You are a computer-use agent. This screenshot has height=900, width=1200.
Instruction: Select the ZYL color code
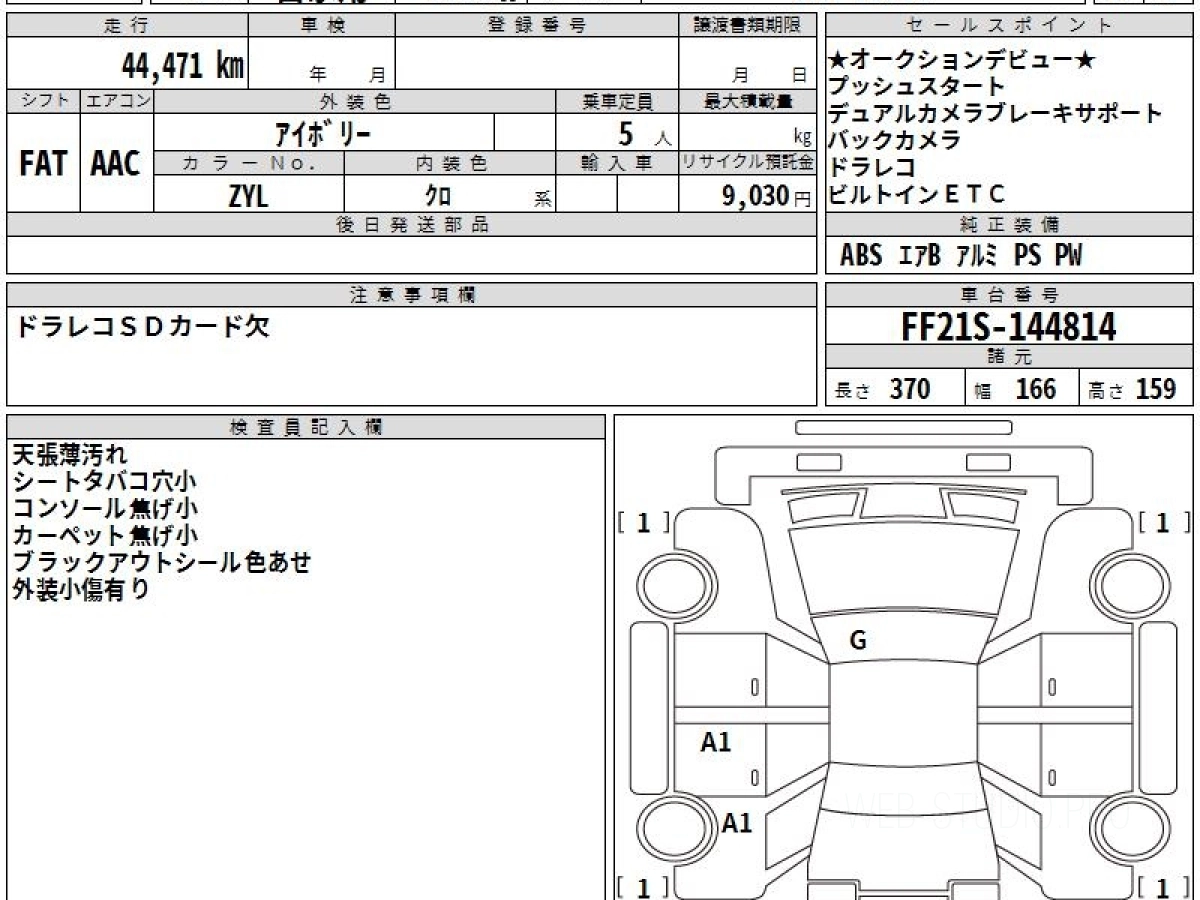coord(248,196)
